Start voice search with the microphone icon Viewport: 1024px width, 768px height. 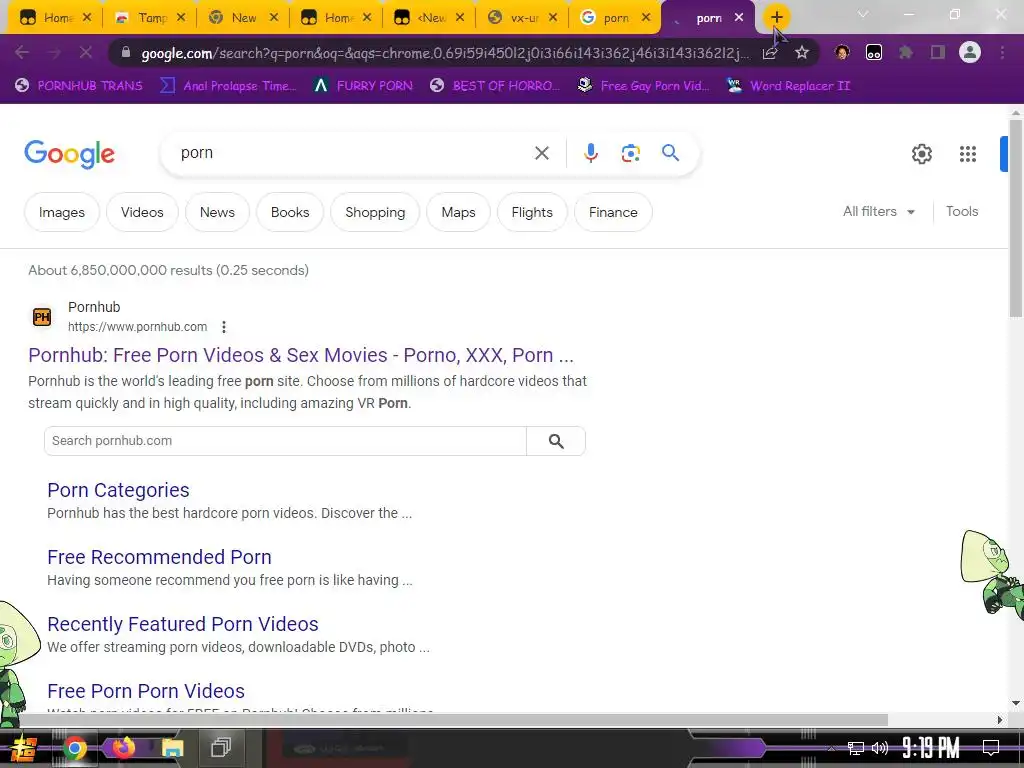tap(590, 153)
